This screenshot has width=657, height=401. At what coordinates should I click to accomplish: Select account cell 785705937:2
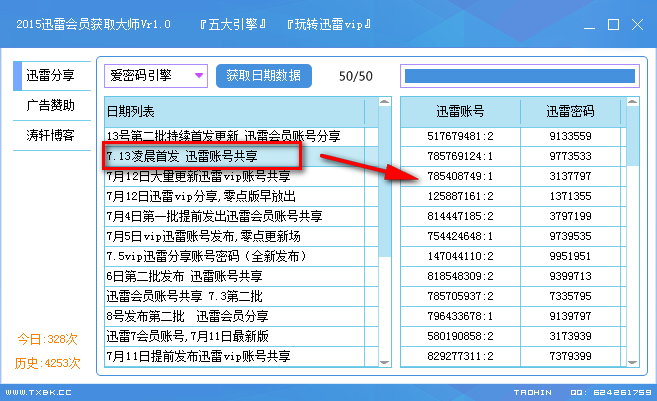click(x=460, y=296)
